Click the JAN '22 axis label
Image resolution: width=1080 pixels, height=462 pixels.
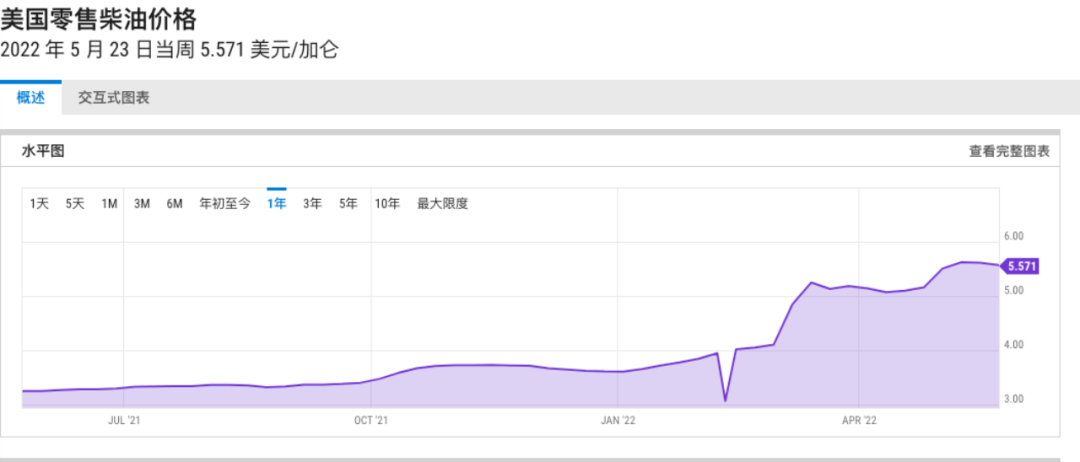[x=618, y=421]
